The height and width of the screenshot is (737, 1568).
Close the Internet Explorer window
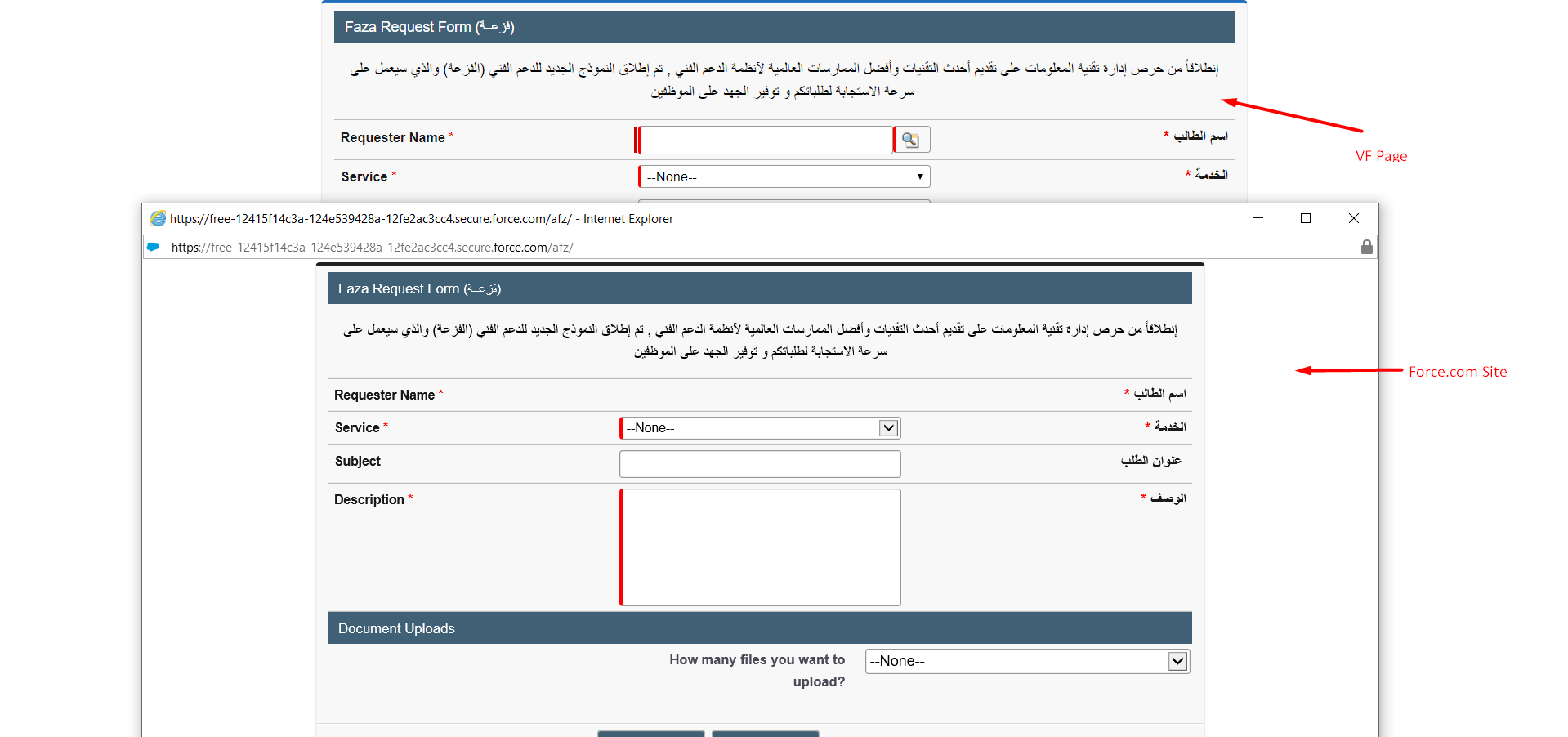[x=1354, y=218]
